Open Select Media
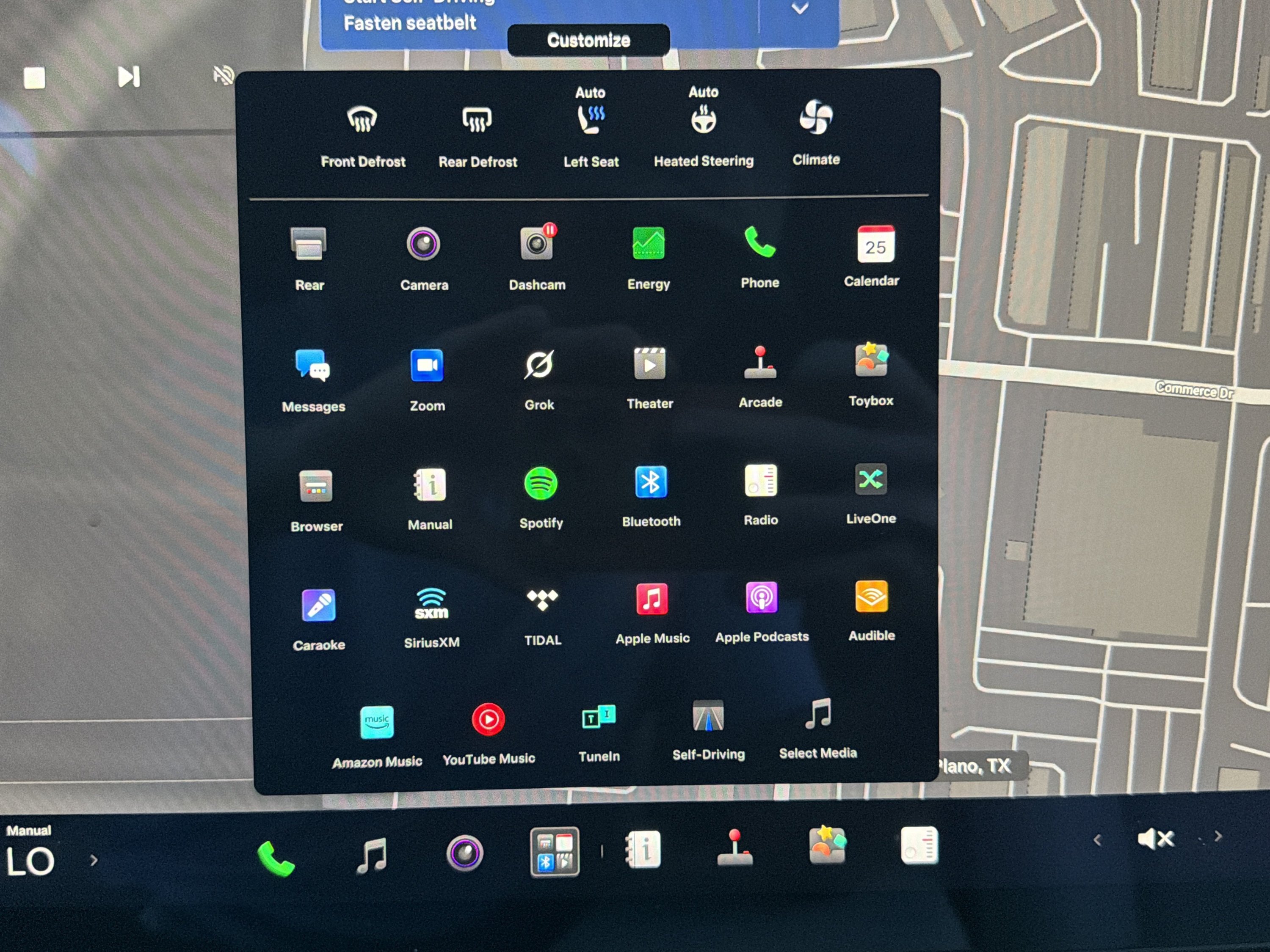This screenshot has height=952, width=1270. (x=818, y=714)
